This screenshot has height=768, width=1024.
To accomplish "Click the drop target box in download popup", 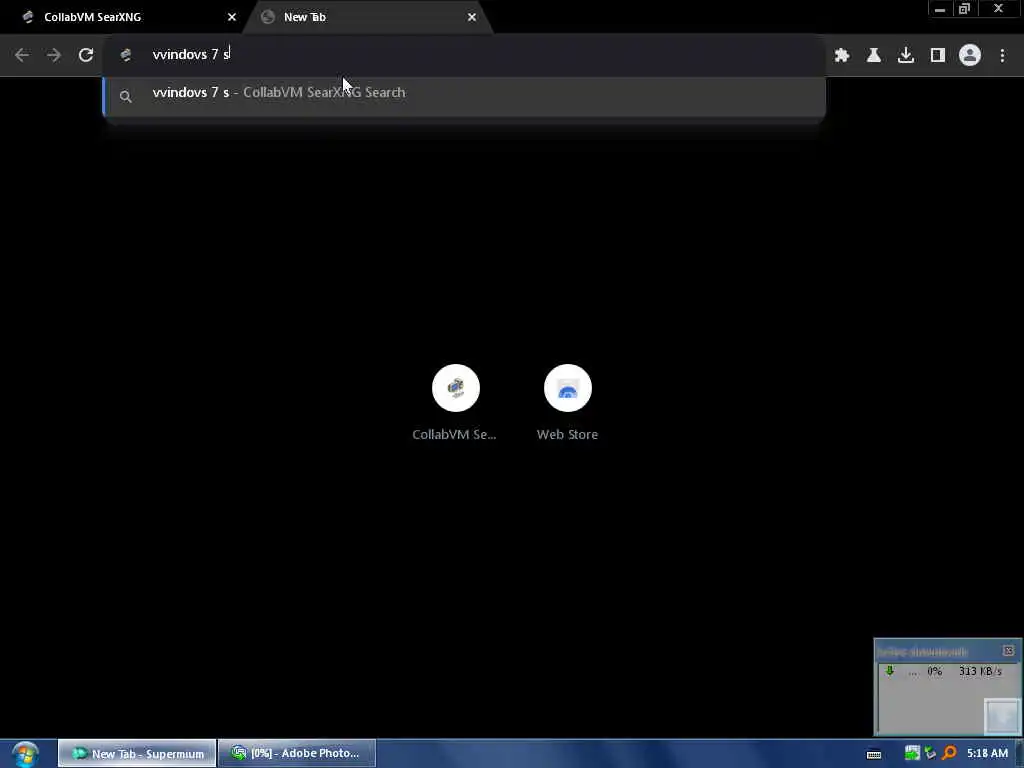I will [x=1002, y=716].
